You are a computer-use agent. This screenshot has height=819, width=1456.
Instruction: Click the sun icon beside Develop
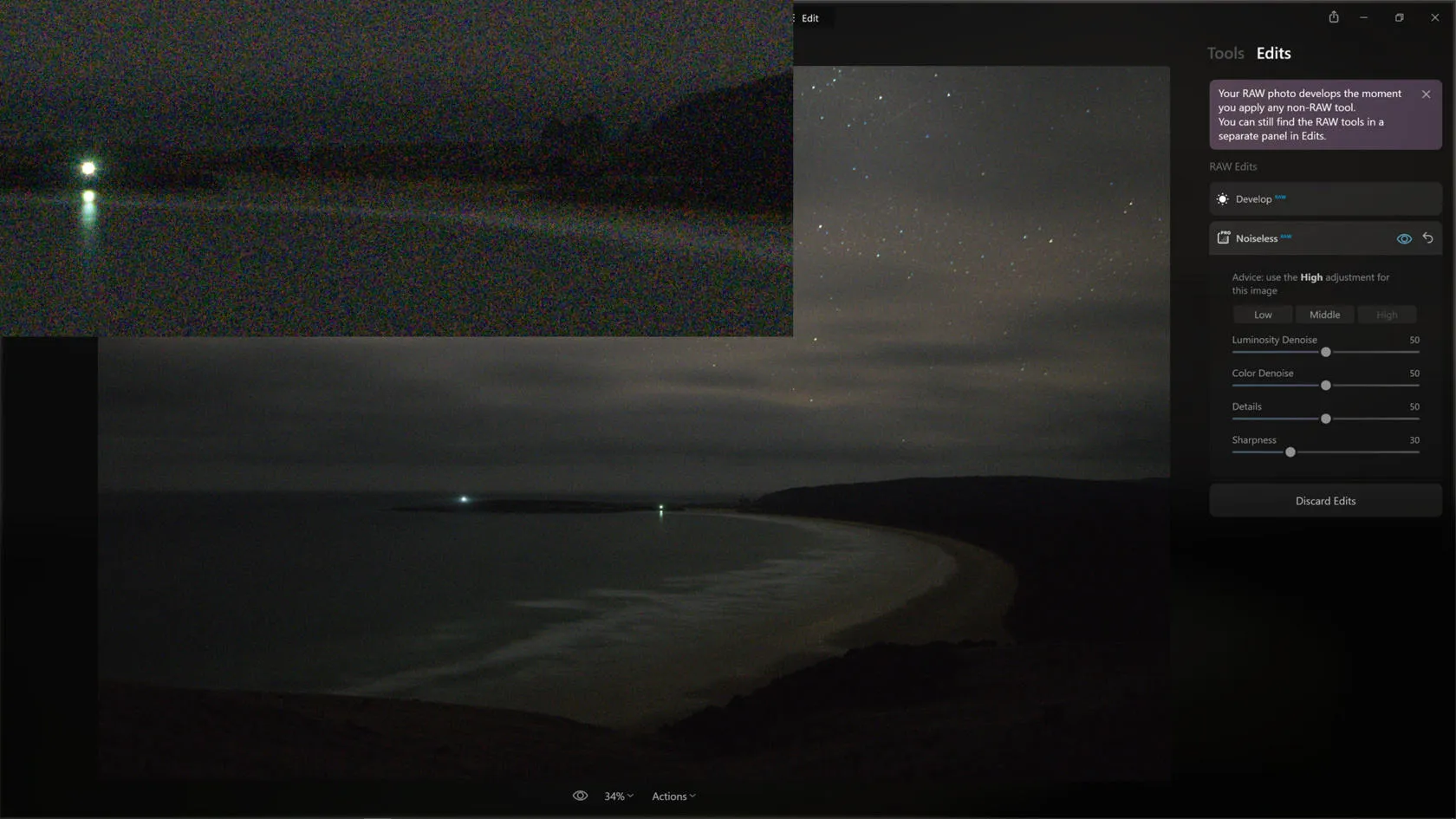click(1222, 199)
